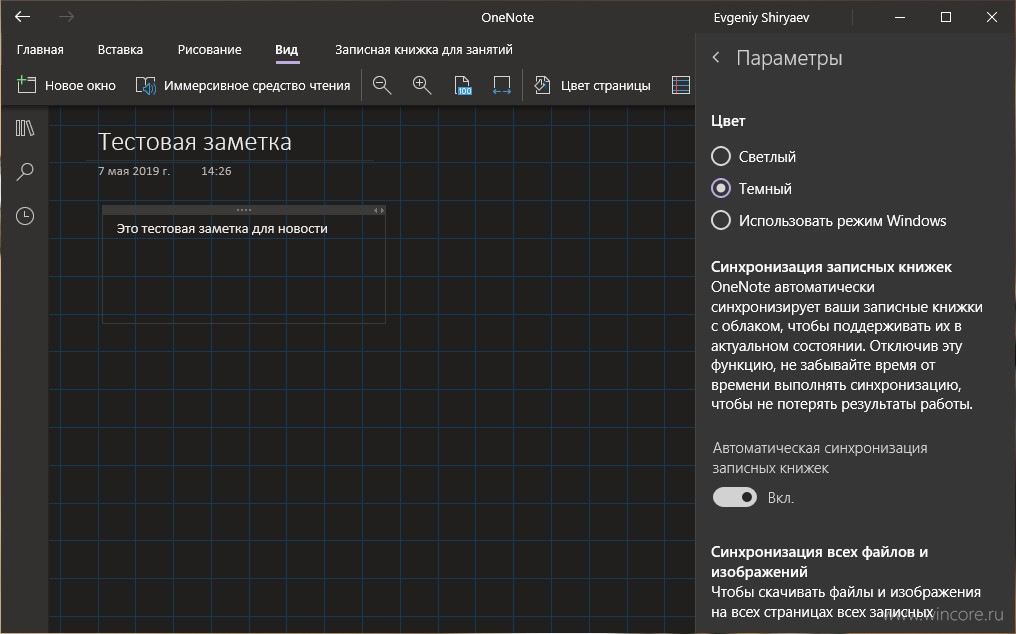The height and width of the screenshot is (634, 1016).
Task: Click the fit page width icon
Action: (x=502, y=86)
